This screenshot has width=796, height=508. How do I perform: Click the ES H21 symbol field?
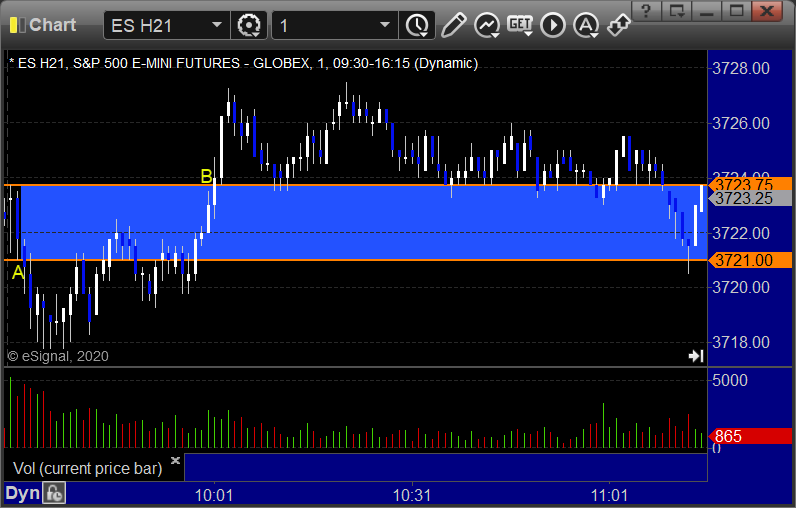click(167, 25)
